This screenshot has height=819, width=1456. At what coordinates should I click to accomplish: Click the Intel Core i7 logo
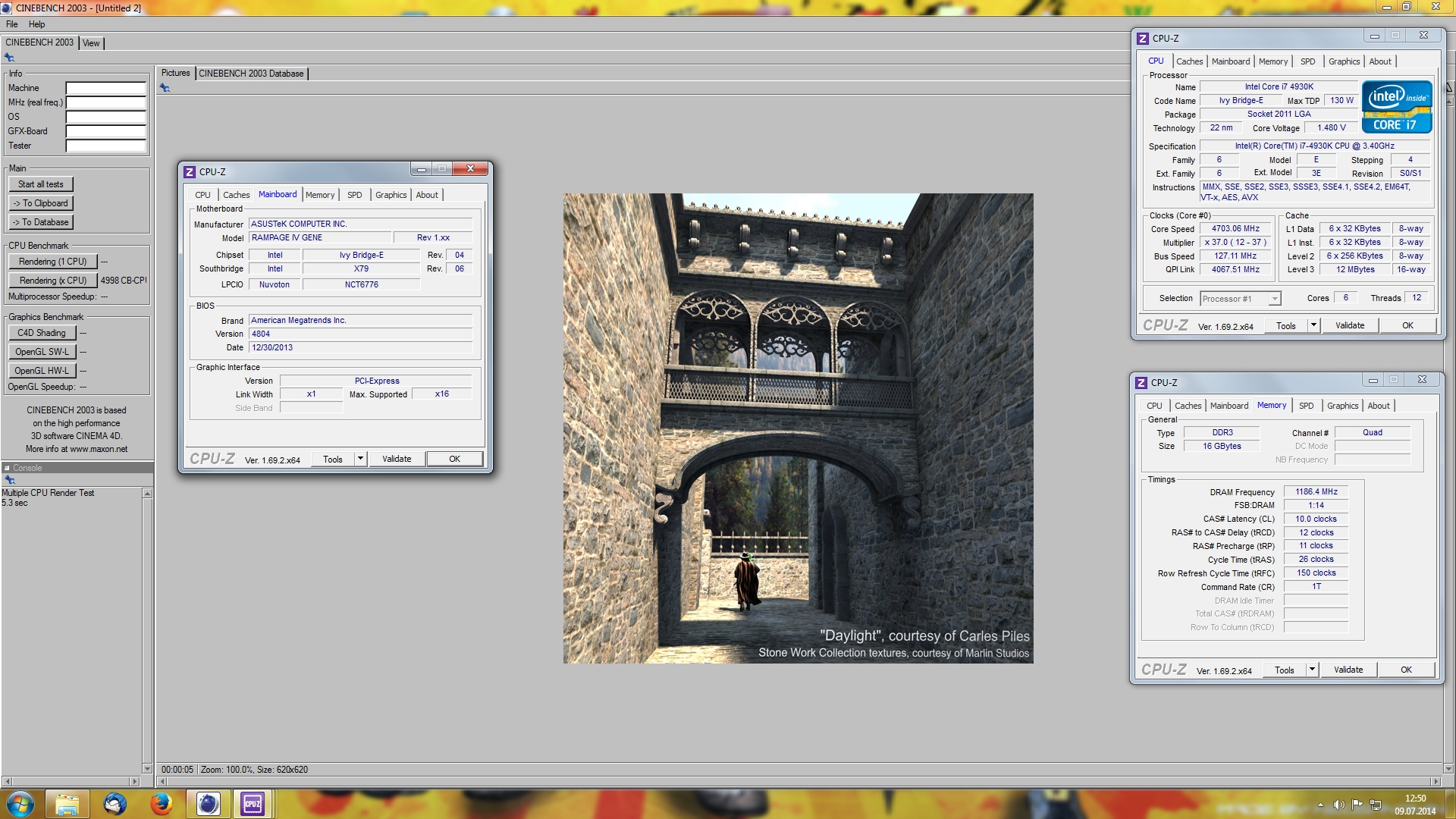coord(1397,107)
